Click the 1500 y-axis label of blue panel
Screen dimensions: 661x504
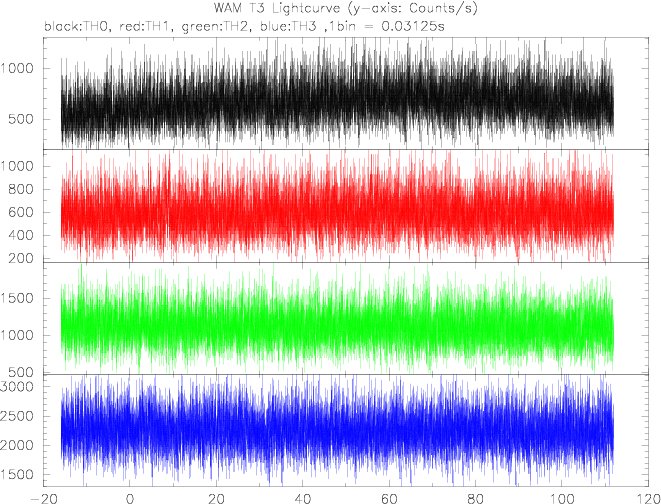point(16,475)
